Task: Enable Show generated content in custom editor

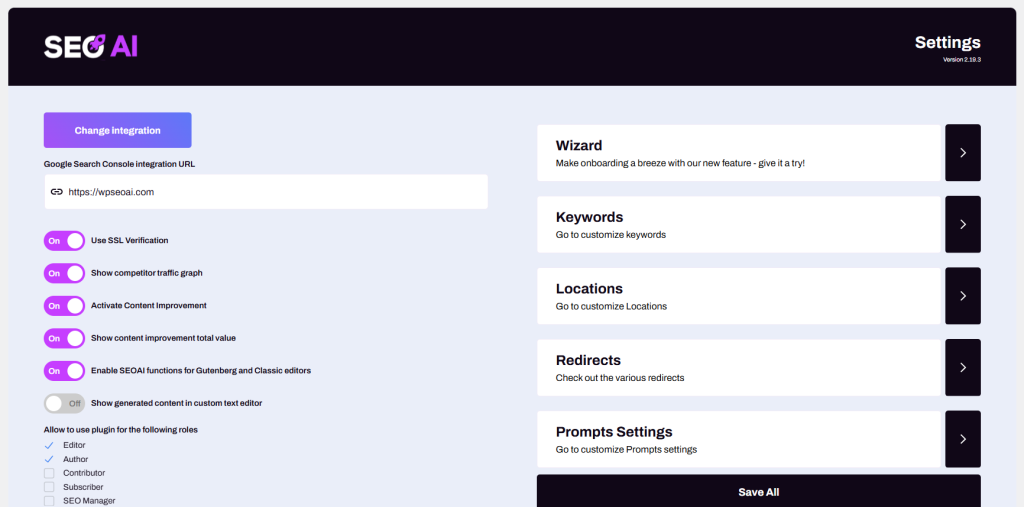Action: coord(65,403)
